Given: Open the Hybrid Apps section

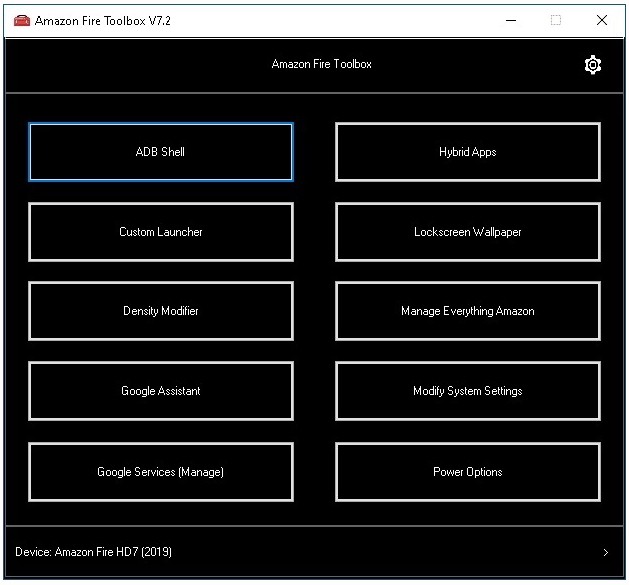Looking at the screenshot, I should 467,152.
